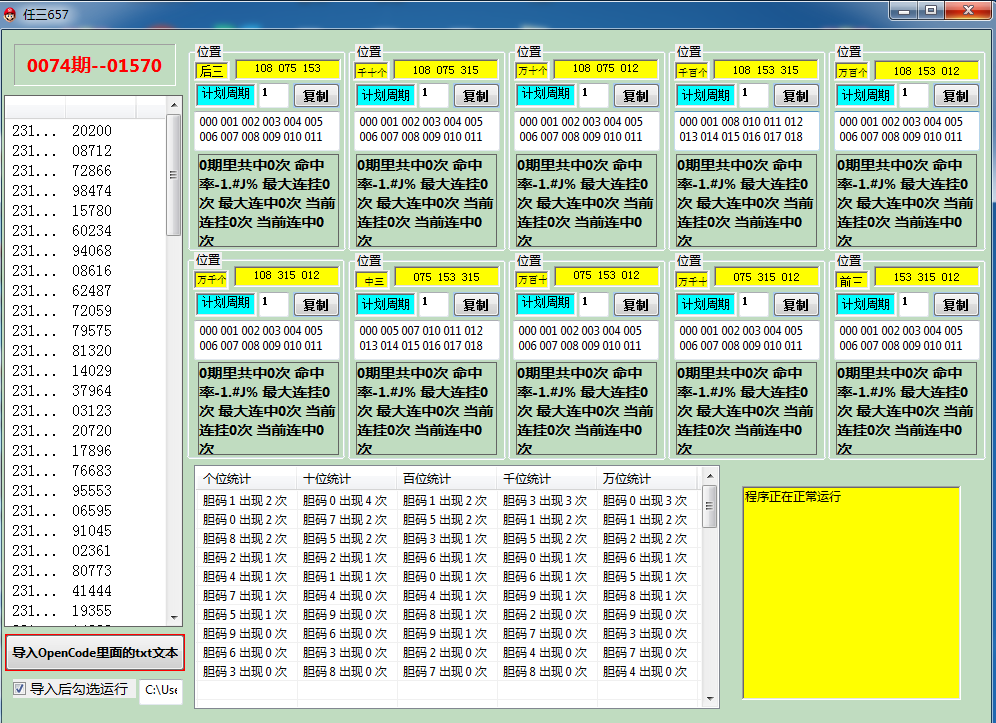
Task: Click 复制 in the 后三 panel
Action: pyautogui.click(x=316, y=96)
